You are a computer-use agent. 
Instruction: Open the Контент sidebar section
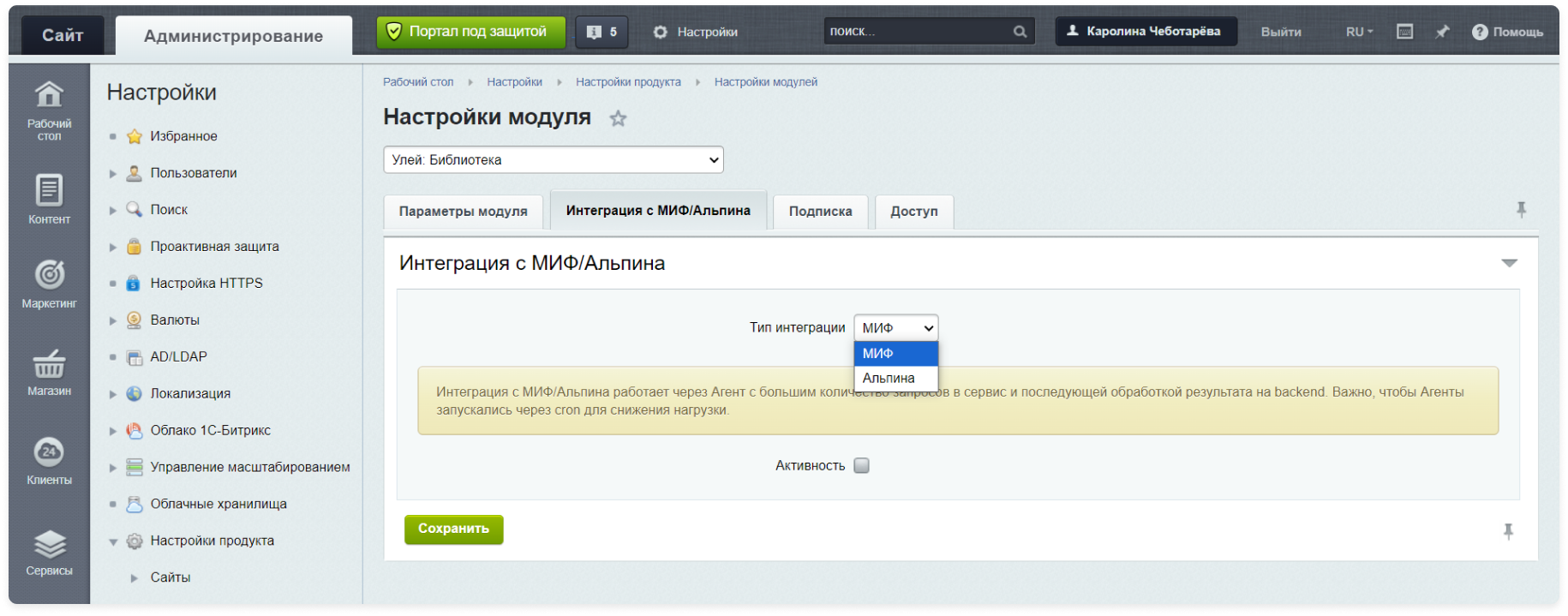click(49, 200)
